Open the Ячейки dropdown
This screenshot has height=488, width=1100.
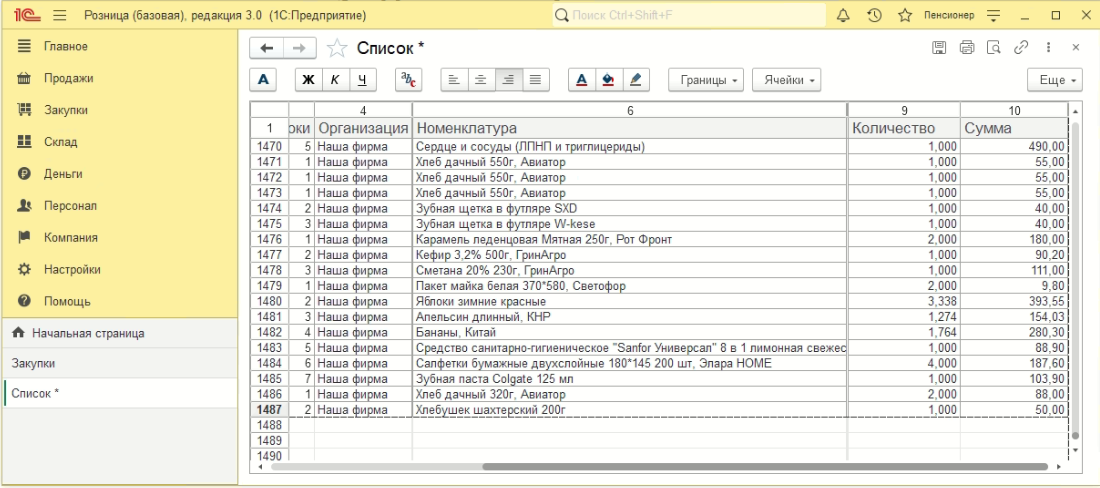(786, 80)
